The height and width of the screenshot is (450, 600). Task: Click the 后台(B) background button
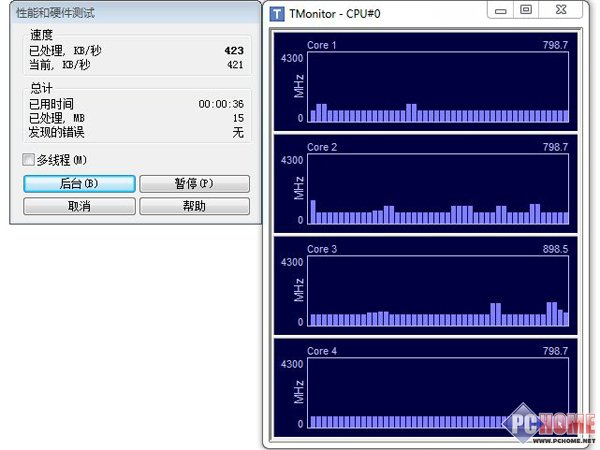79,184
